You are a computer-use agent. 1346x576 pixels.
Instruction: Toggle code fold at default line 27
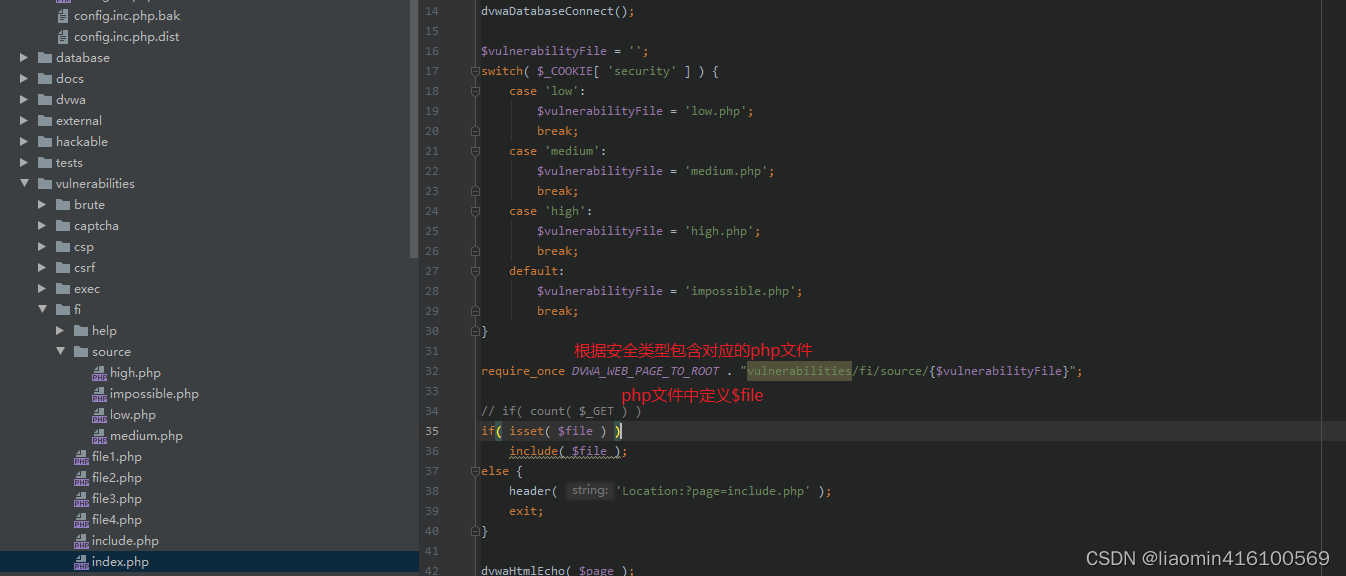click(x=474, y=271)
